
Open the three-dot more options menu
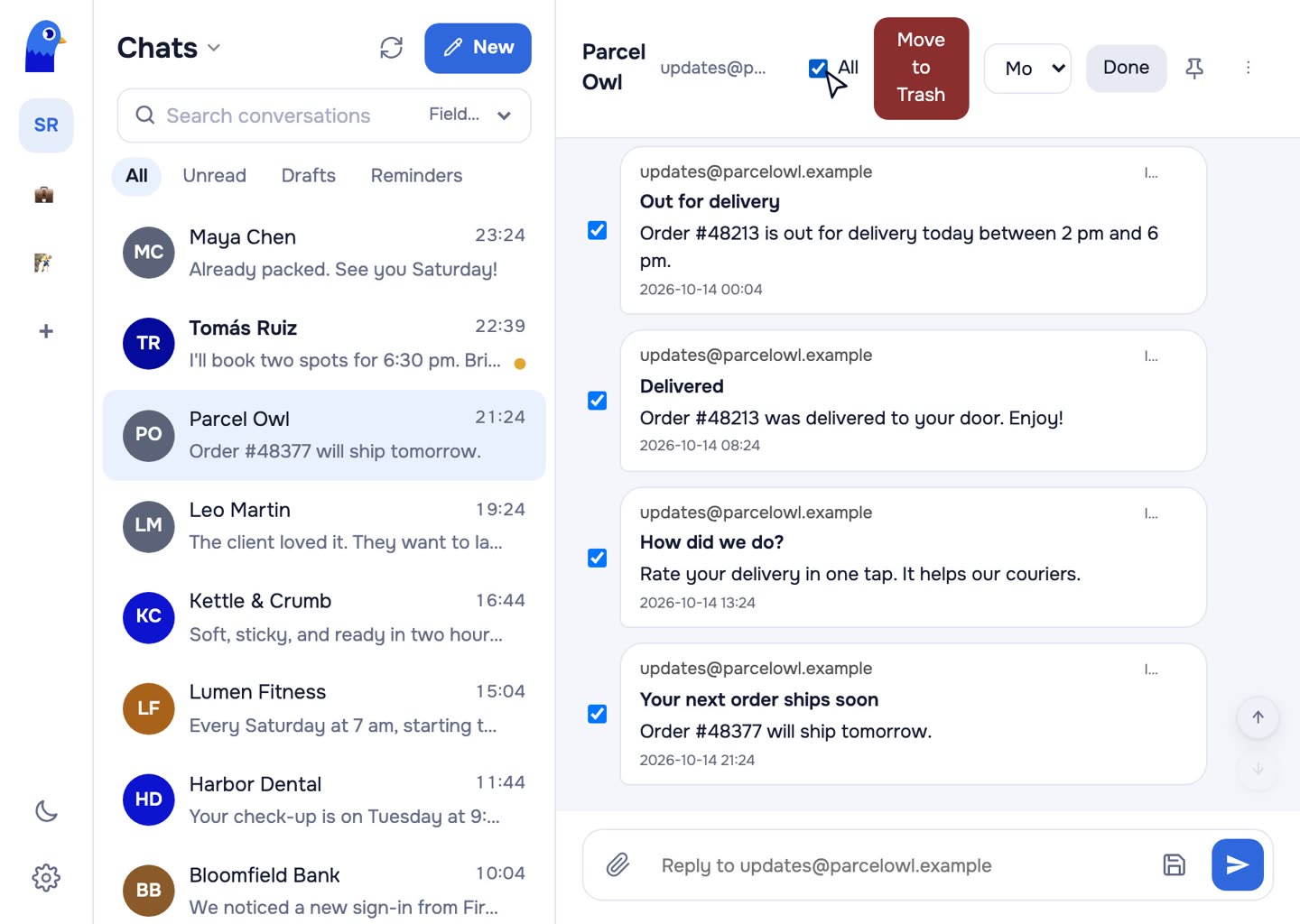[1248, 68]
